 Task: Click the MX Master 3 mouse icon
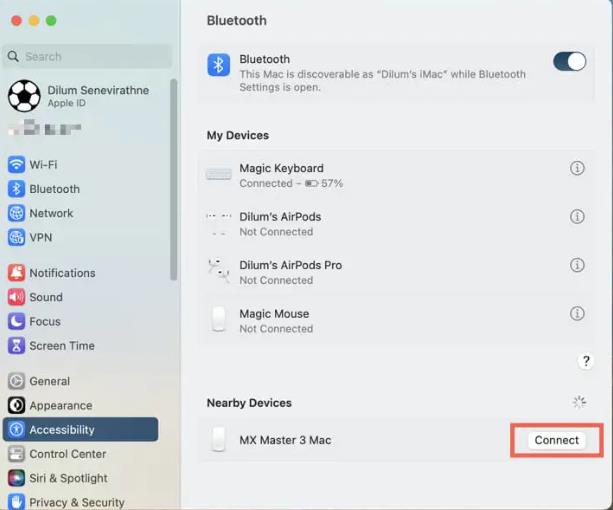(x=219, y=439)
